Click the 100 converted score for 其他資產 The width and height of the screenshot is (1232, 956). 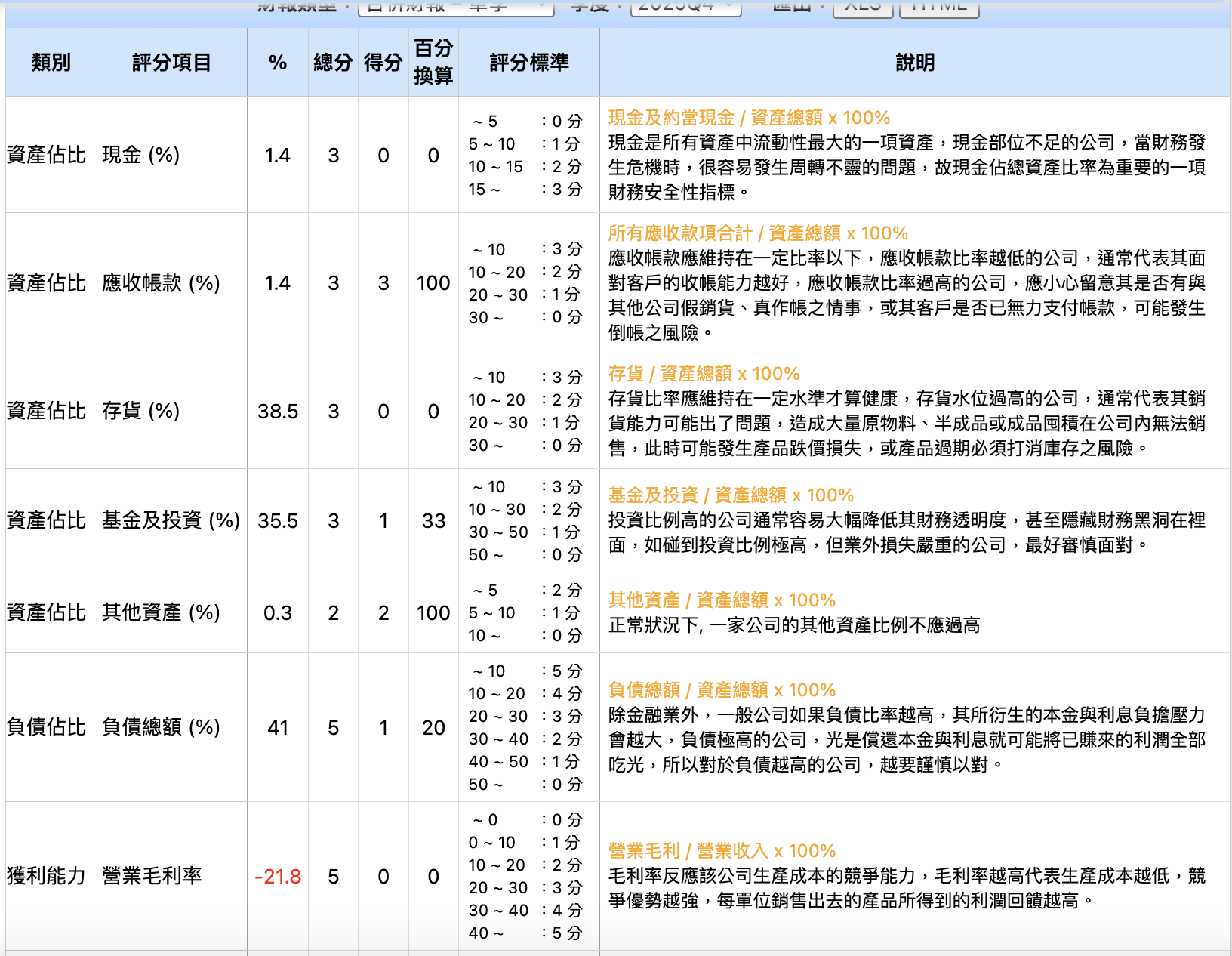pos(433,612)
